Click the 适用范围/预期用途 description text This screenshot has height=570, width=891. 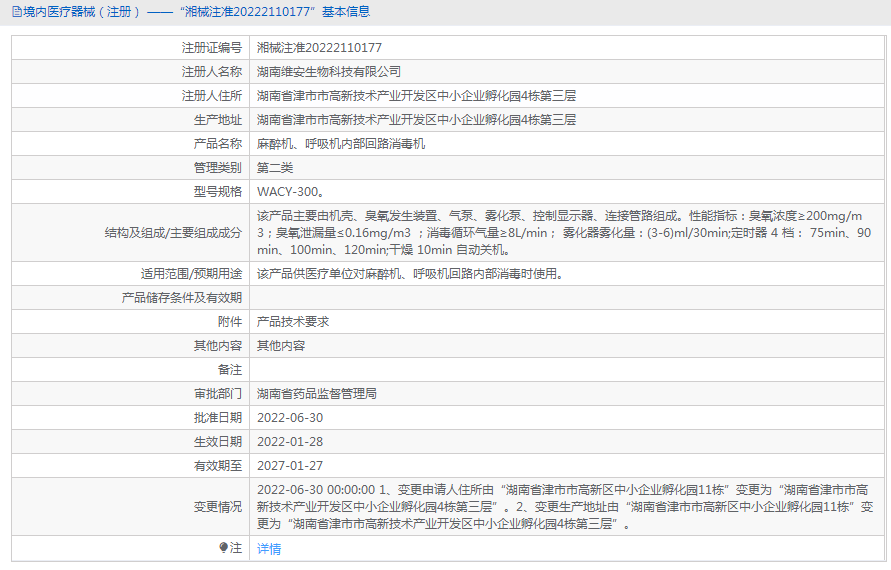tap(411, 274)
